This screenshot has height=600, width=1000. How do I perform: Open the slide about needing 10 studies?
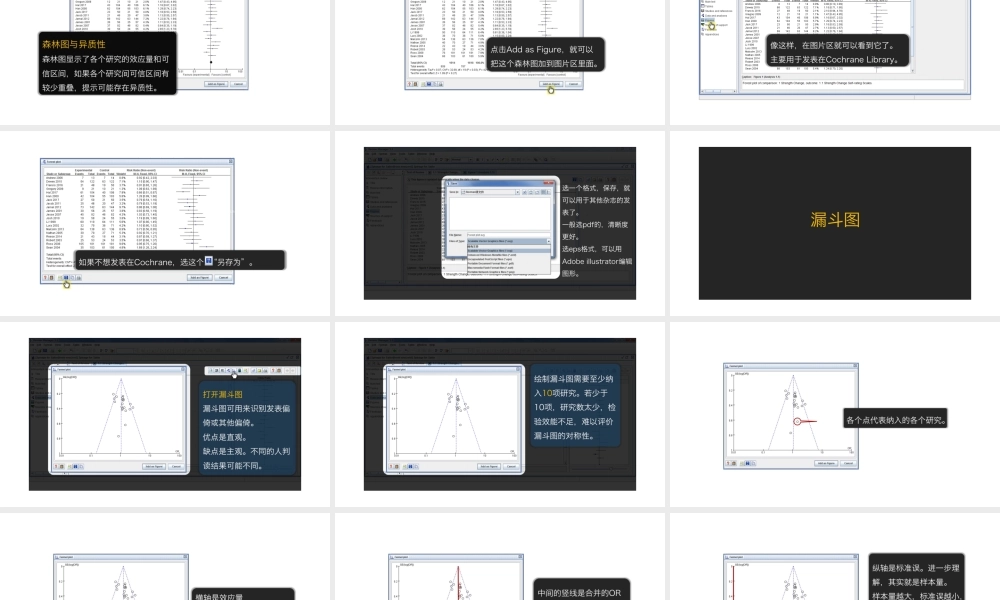tap(499, 413)
